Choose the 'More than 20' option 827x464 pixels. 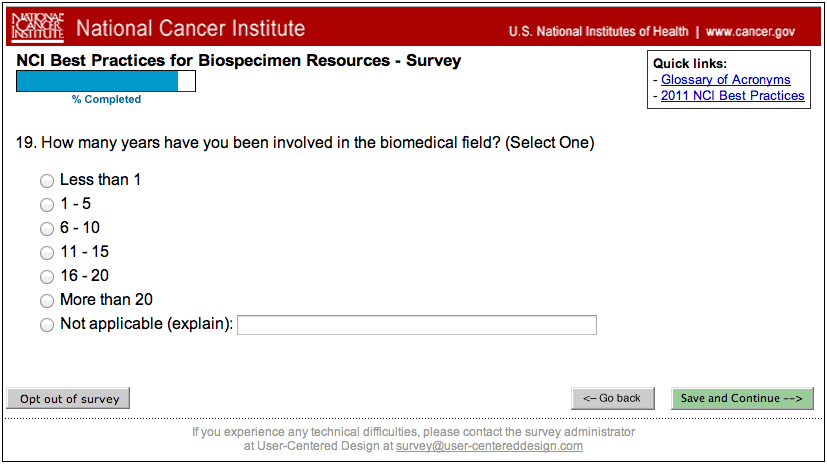(x=46, y=301)
